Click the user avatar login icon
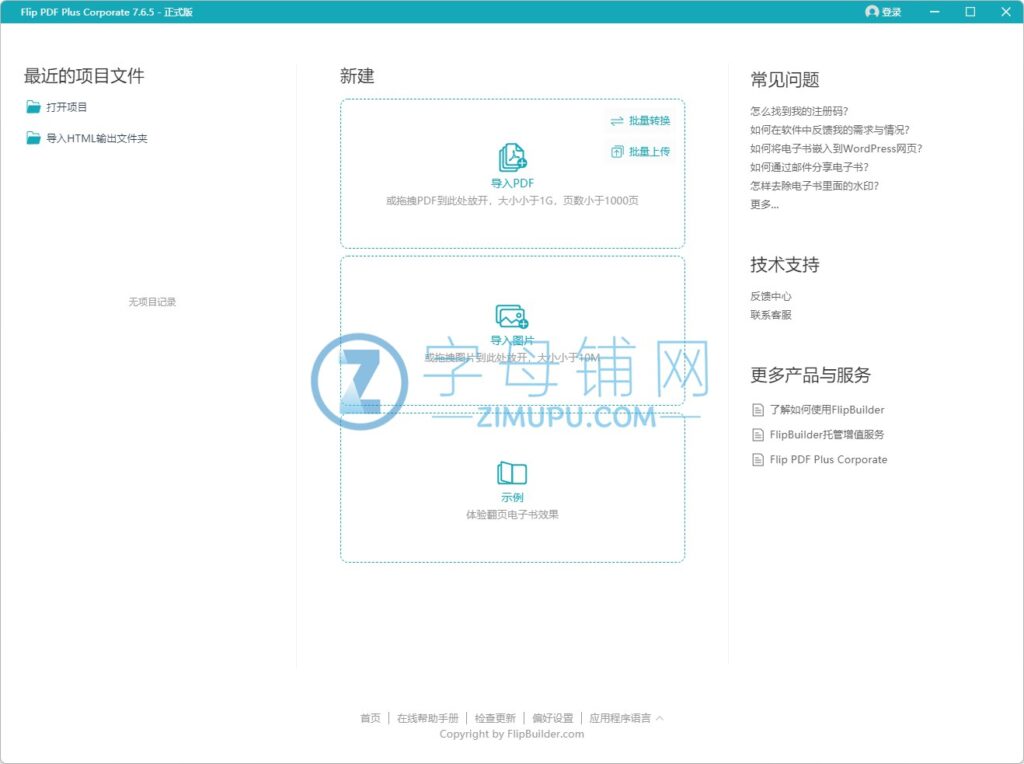This screenshot has width=1024, height=764. tap(872, 12)
